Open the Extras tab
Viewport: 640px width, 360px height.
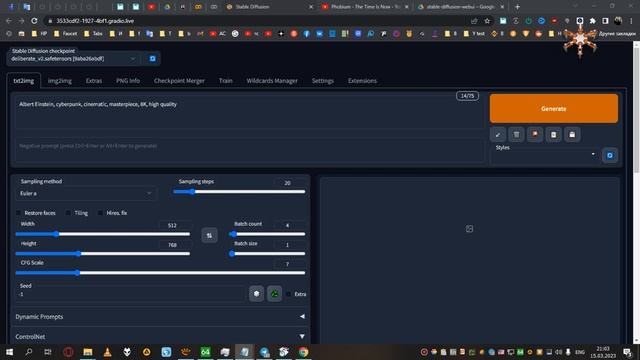click(94, 81)
